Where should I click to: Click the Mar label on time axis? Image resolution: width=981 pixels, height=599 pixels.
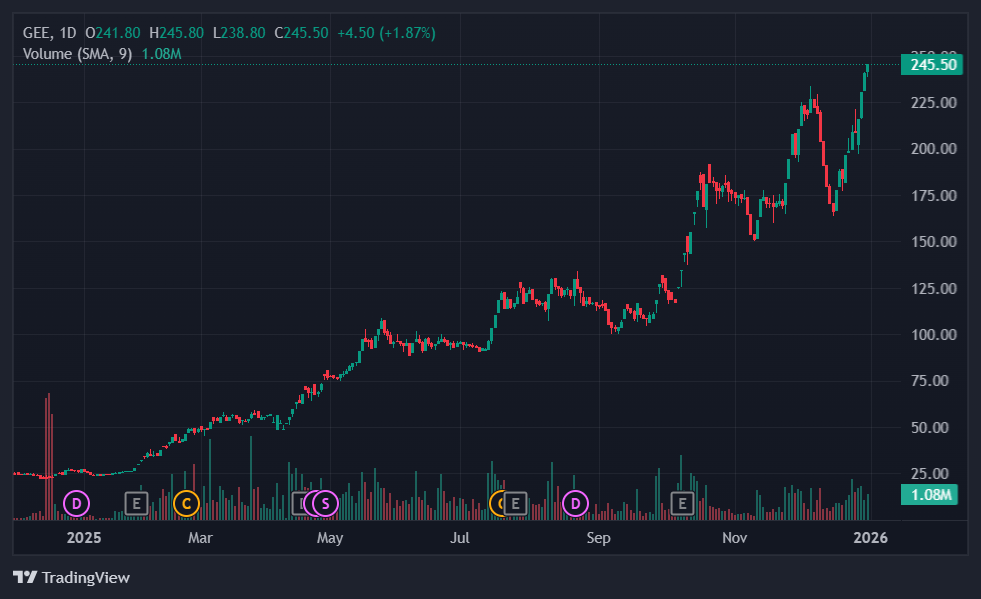201,539
